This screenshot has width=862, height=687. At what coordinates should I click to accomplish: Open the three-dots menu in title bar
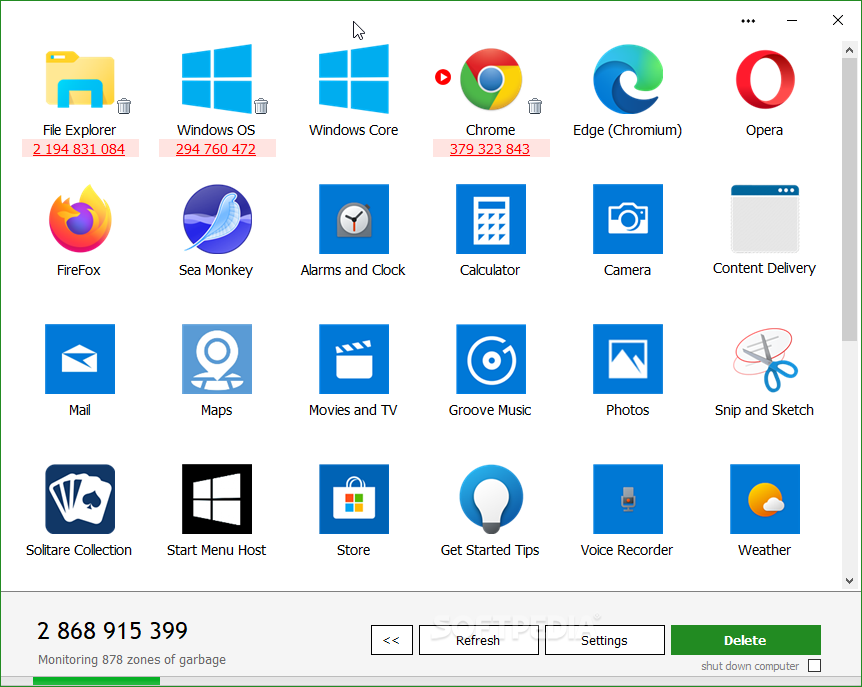[748, 21]
